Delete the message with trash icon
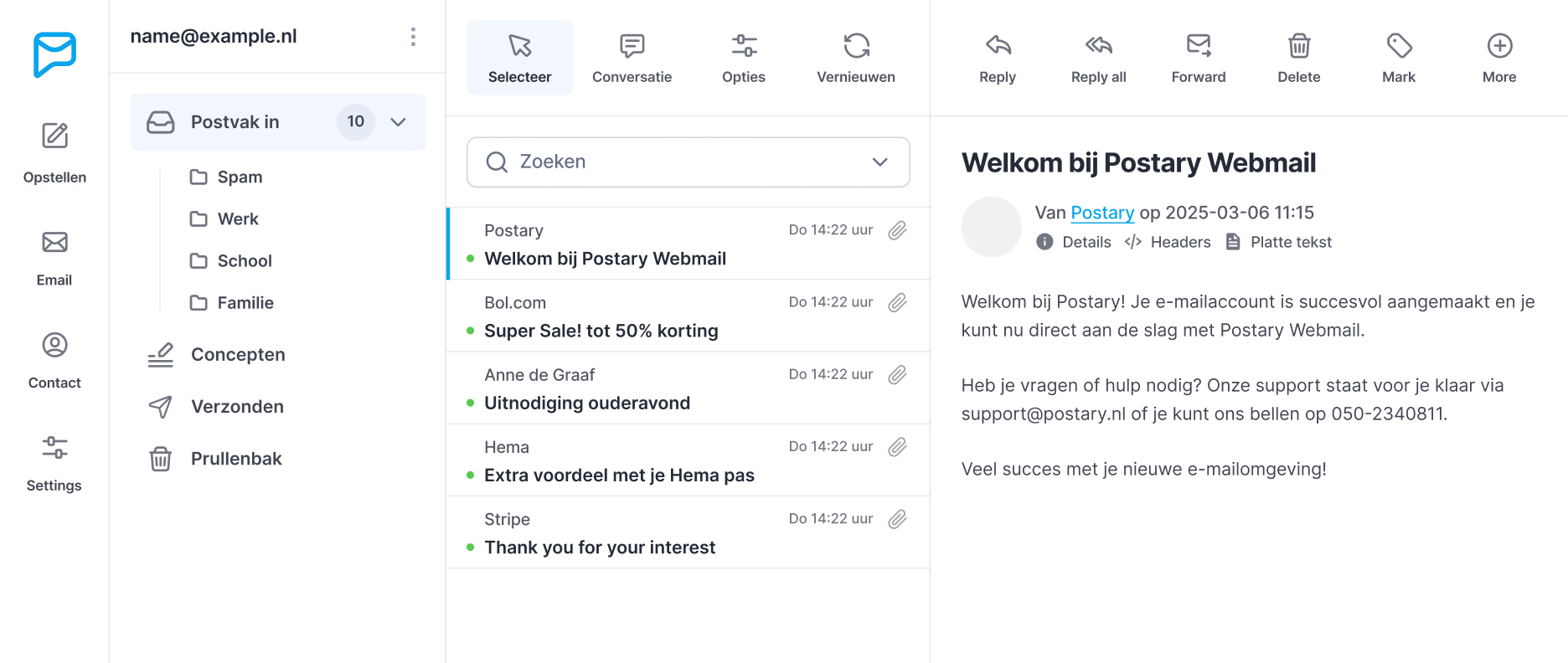 point(1299,46)
